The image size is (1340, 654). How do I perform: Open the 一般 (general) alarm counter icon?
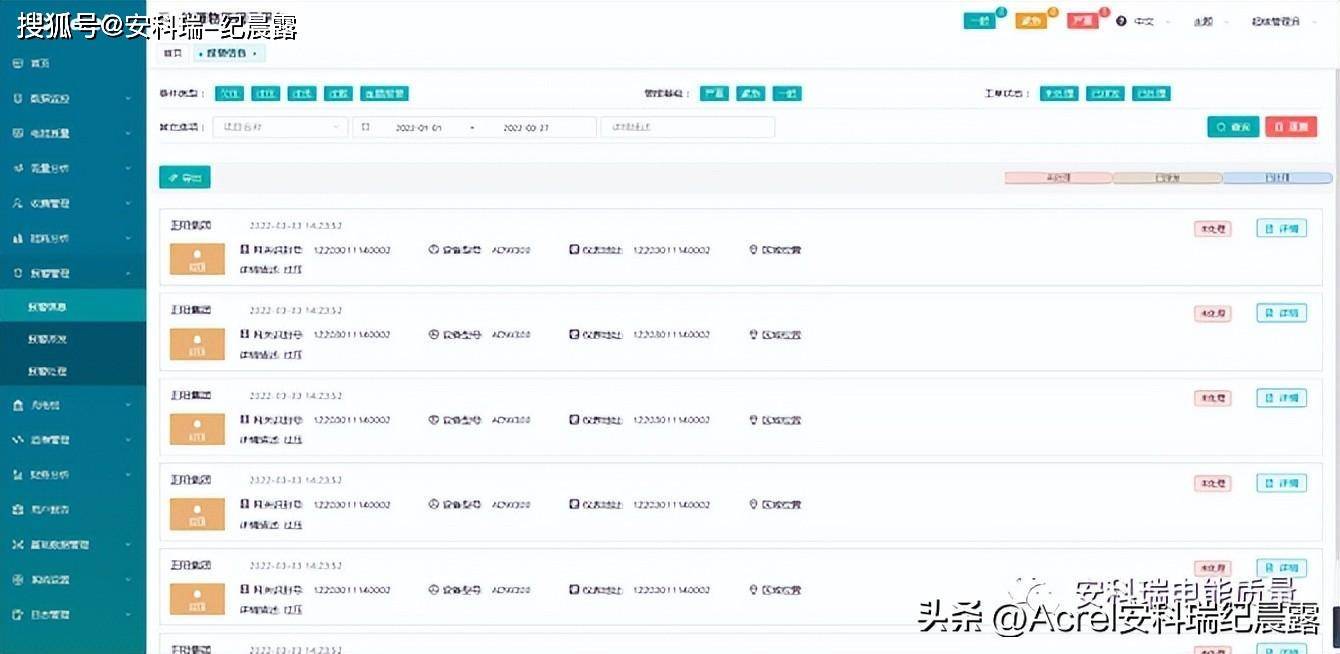click(x=979, y=19)
